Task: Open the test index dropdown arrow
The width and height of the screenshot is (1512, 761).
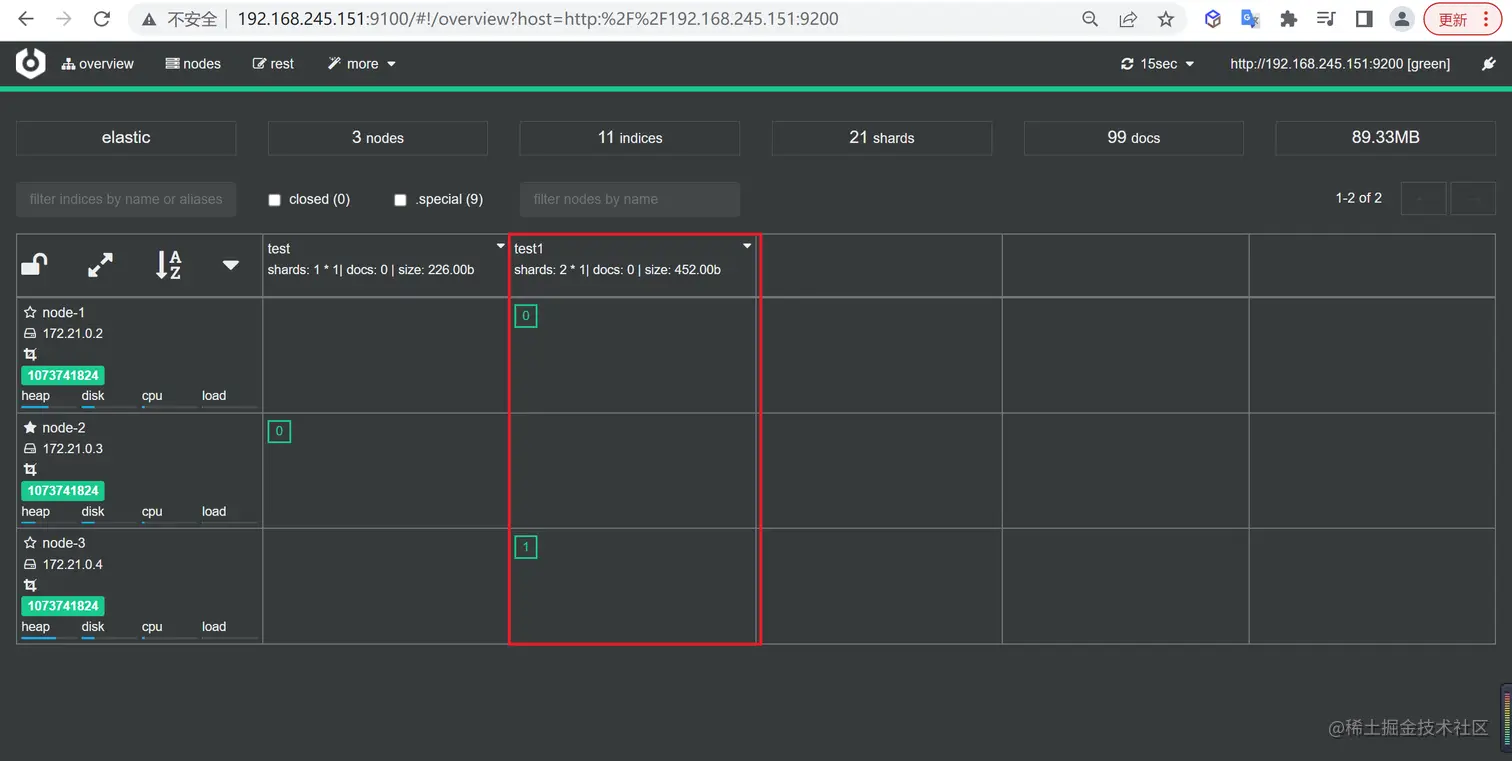Action: point(500,246)
